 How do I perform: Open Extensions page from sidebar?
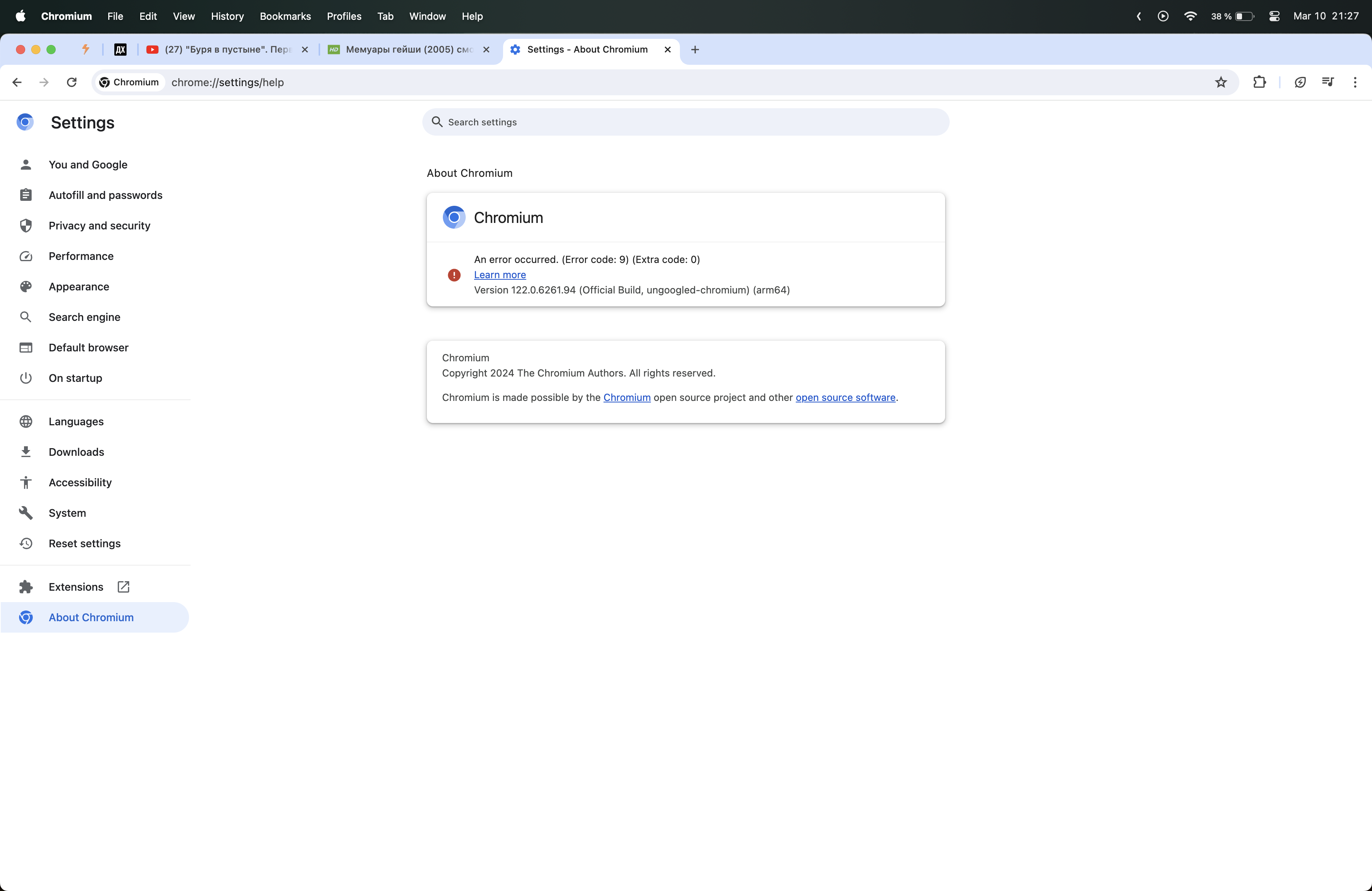95,587
